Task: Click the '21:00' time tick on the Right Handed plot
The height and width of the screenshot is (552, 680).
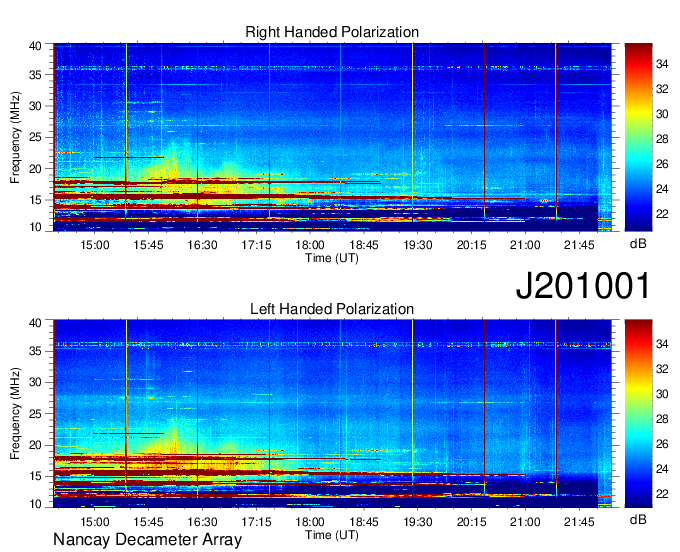Action: point(525,245)
